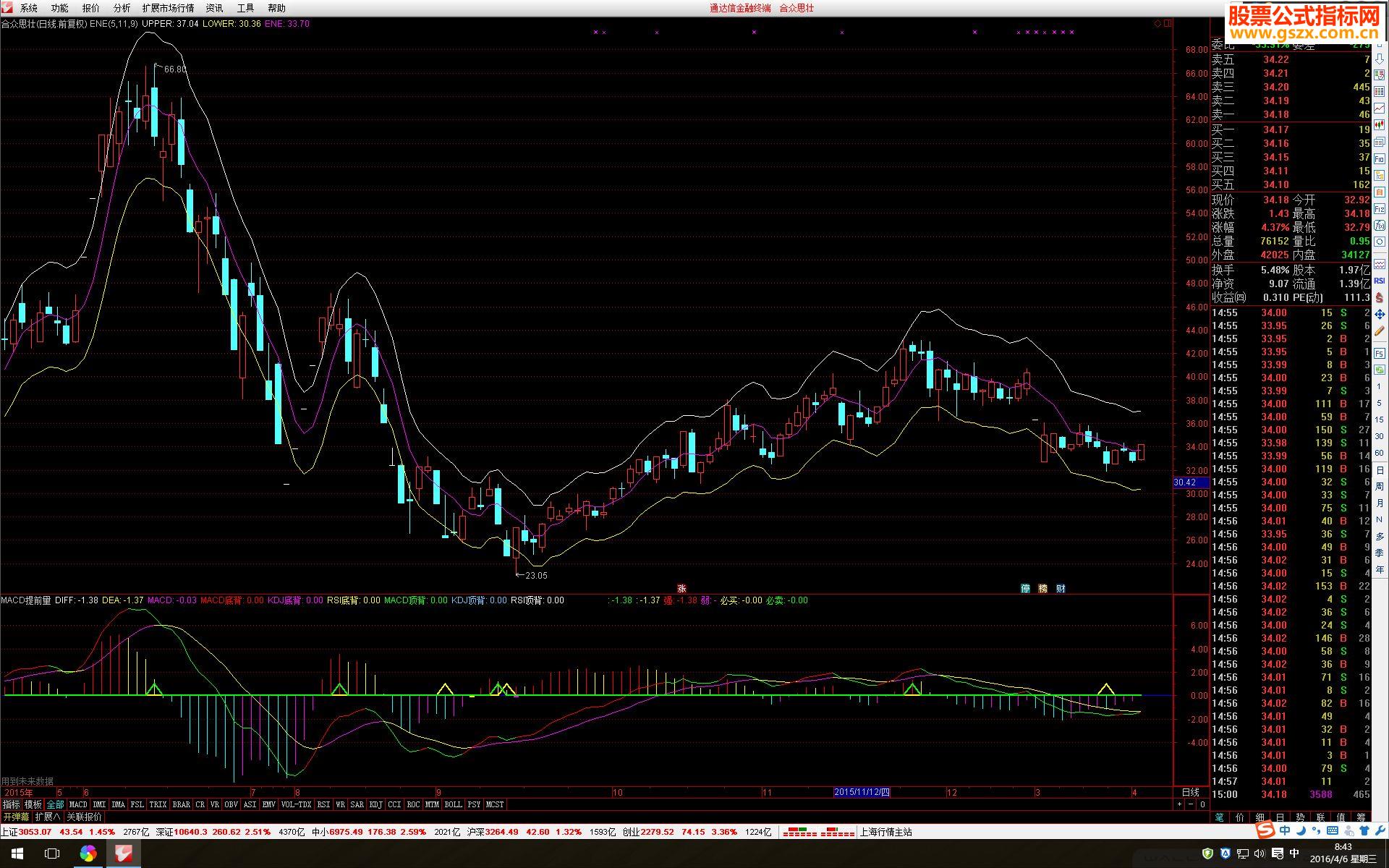
Task: Click the dollar sign trading icon
Action: tap(1380, 297)
